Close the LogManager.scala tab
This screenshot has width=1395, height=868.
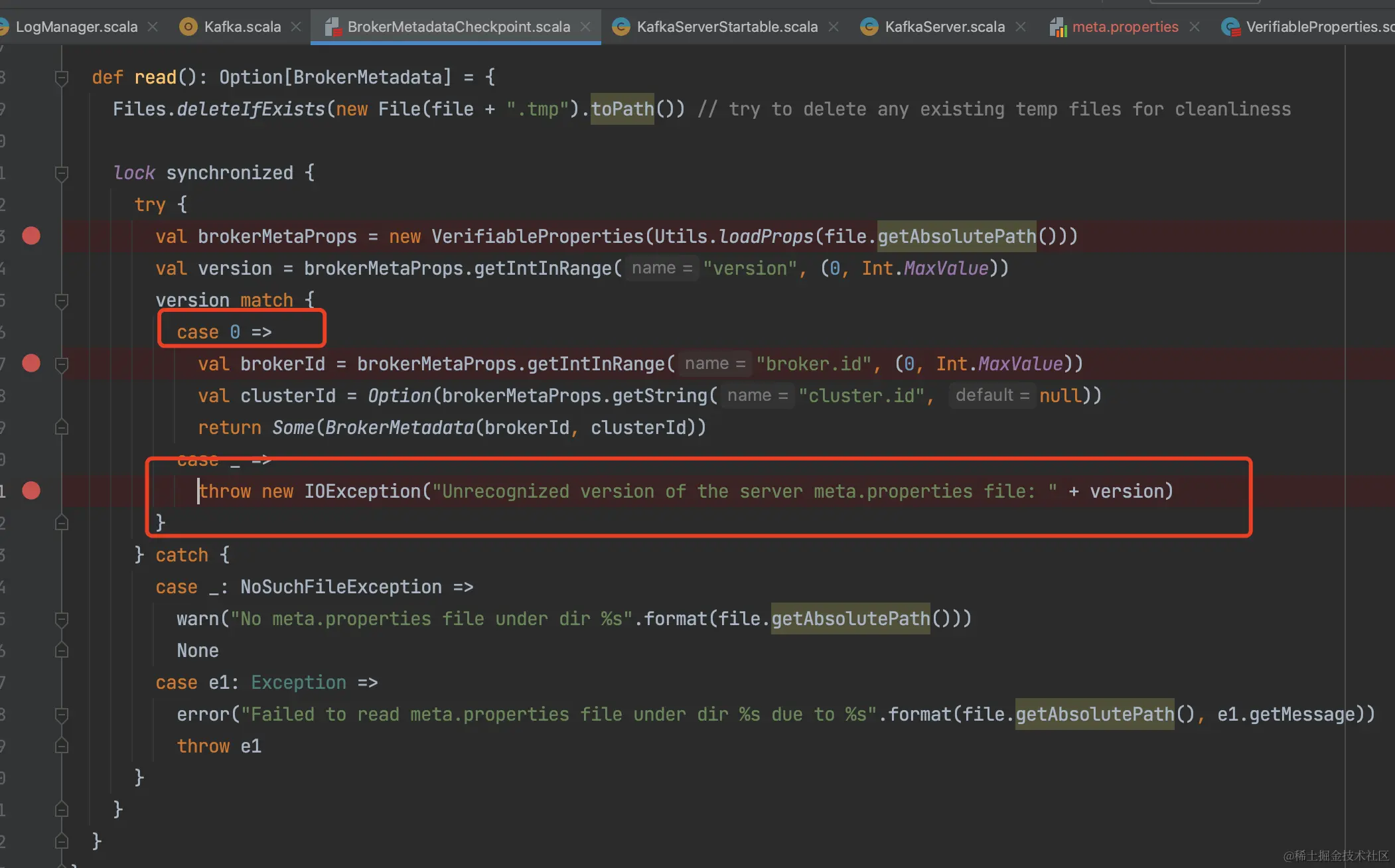(153, 27)
